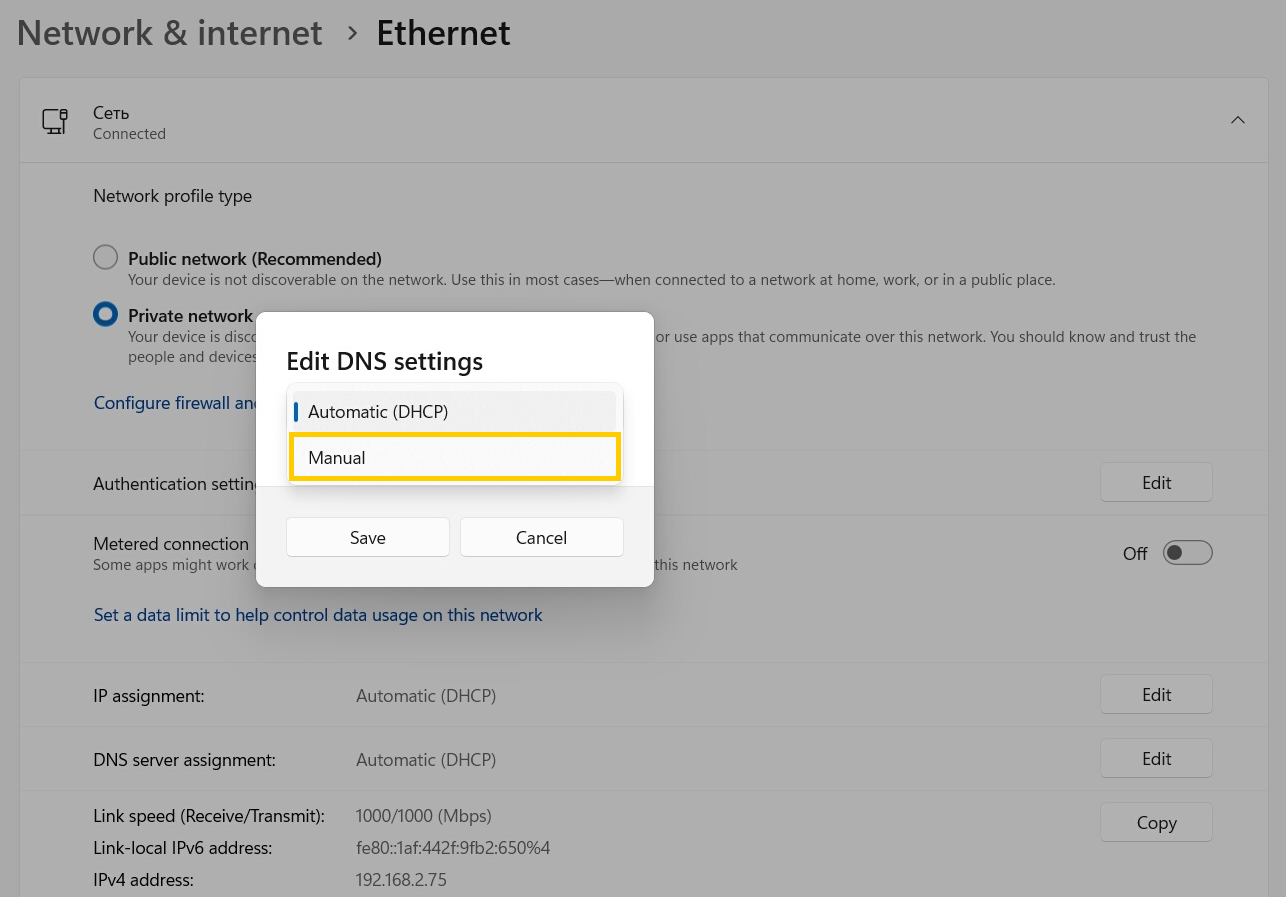This screenshot has width=1286, height=897.
Task: Click the Сеть Connected network header
Action: (x=129, y=122)
